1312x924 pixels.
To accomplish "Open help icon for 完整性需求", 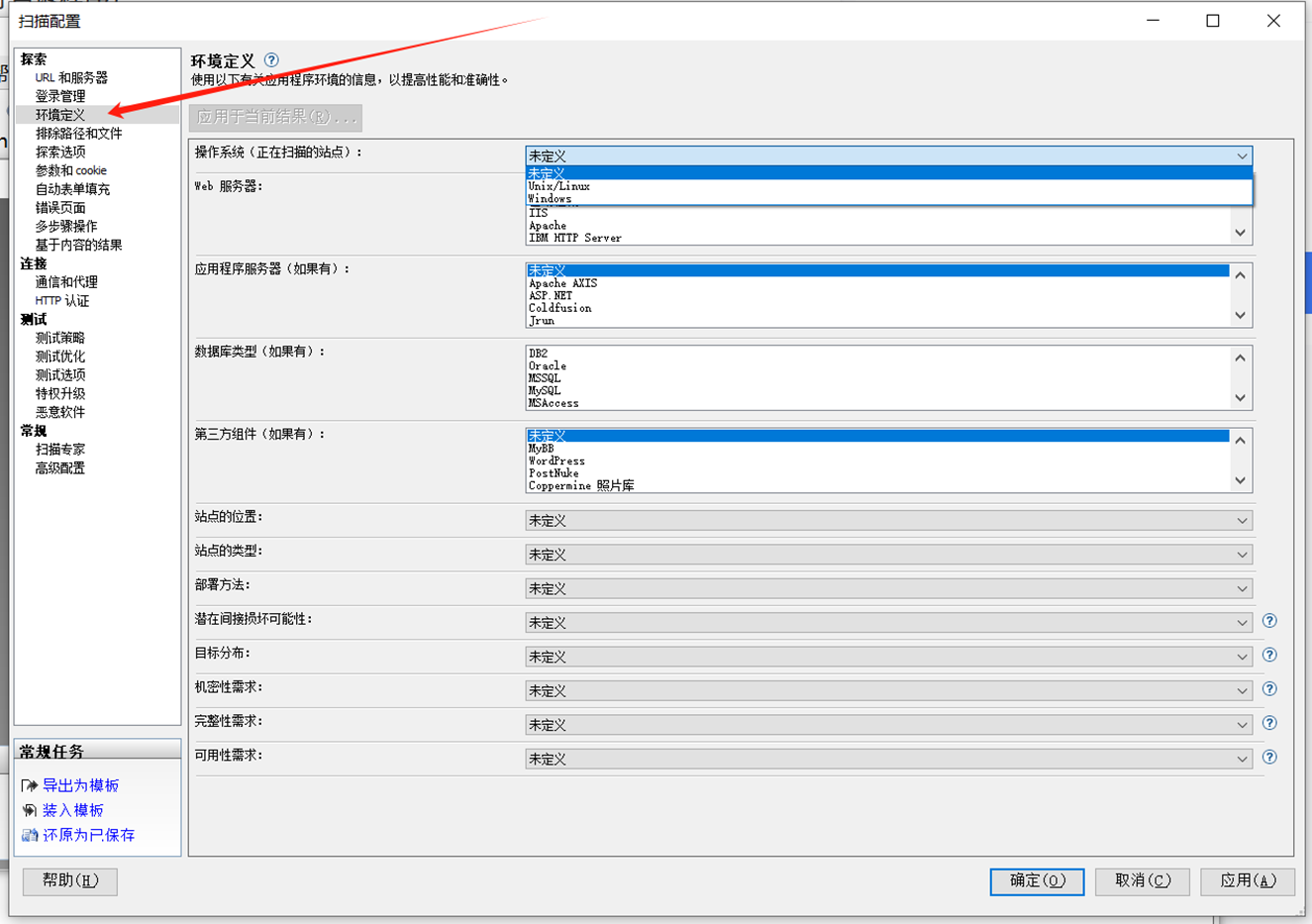I will pyautogui.click(x=1269, y=723).
